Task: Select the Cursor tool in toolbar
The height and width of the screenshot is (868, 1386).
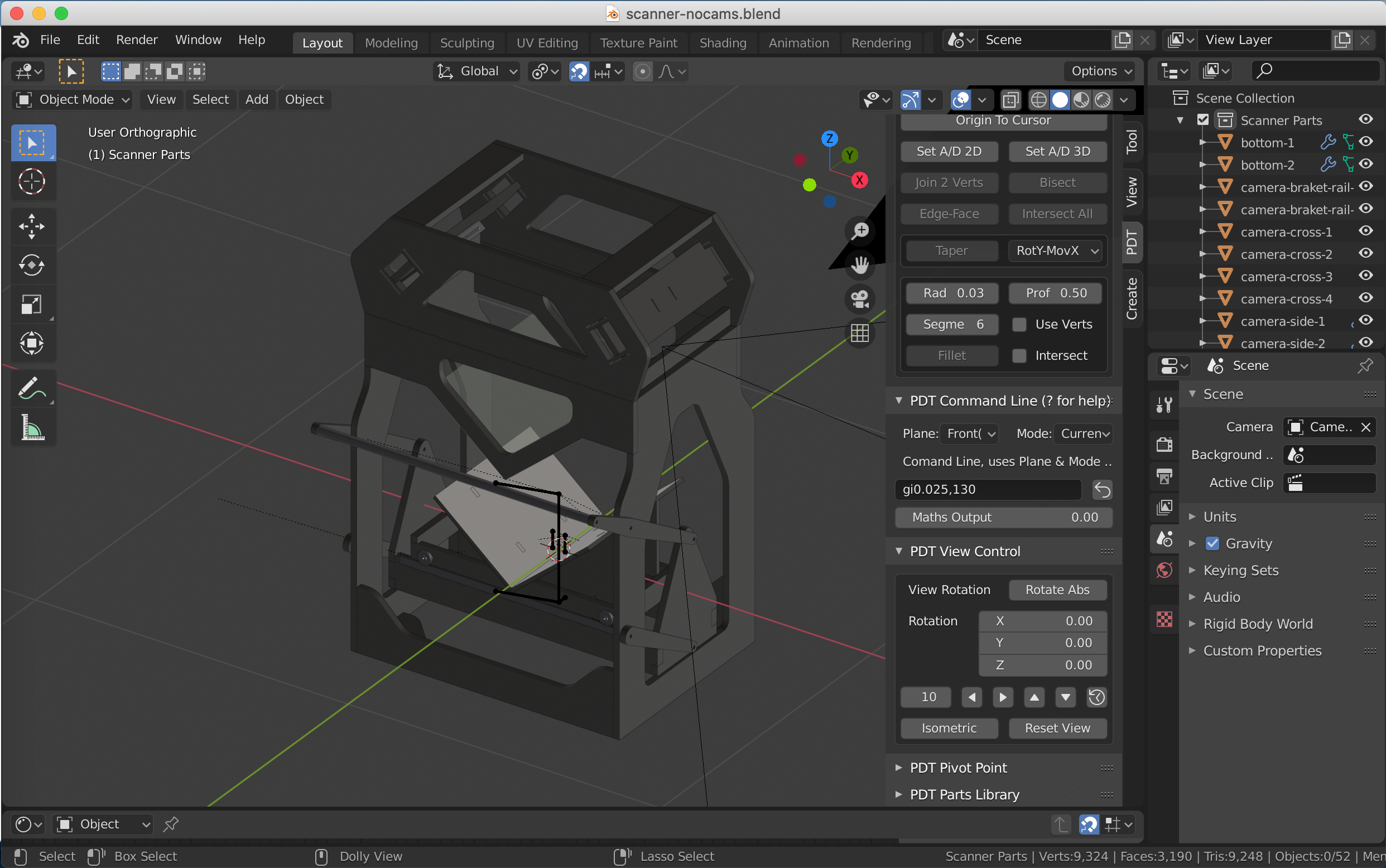Action: point(32,182)
